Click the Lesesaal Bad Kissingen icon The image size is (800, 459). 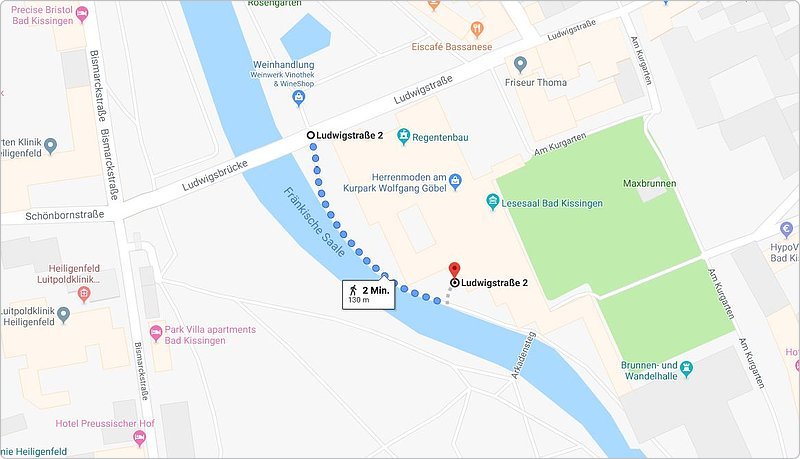pos(492,202)
